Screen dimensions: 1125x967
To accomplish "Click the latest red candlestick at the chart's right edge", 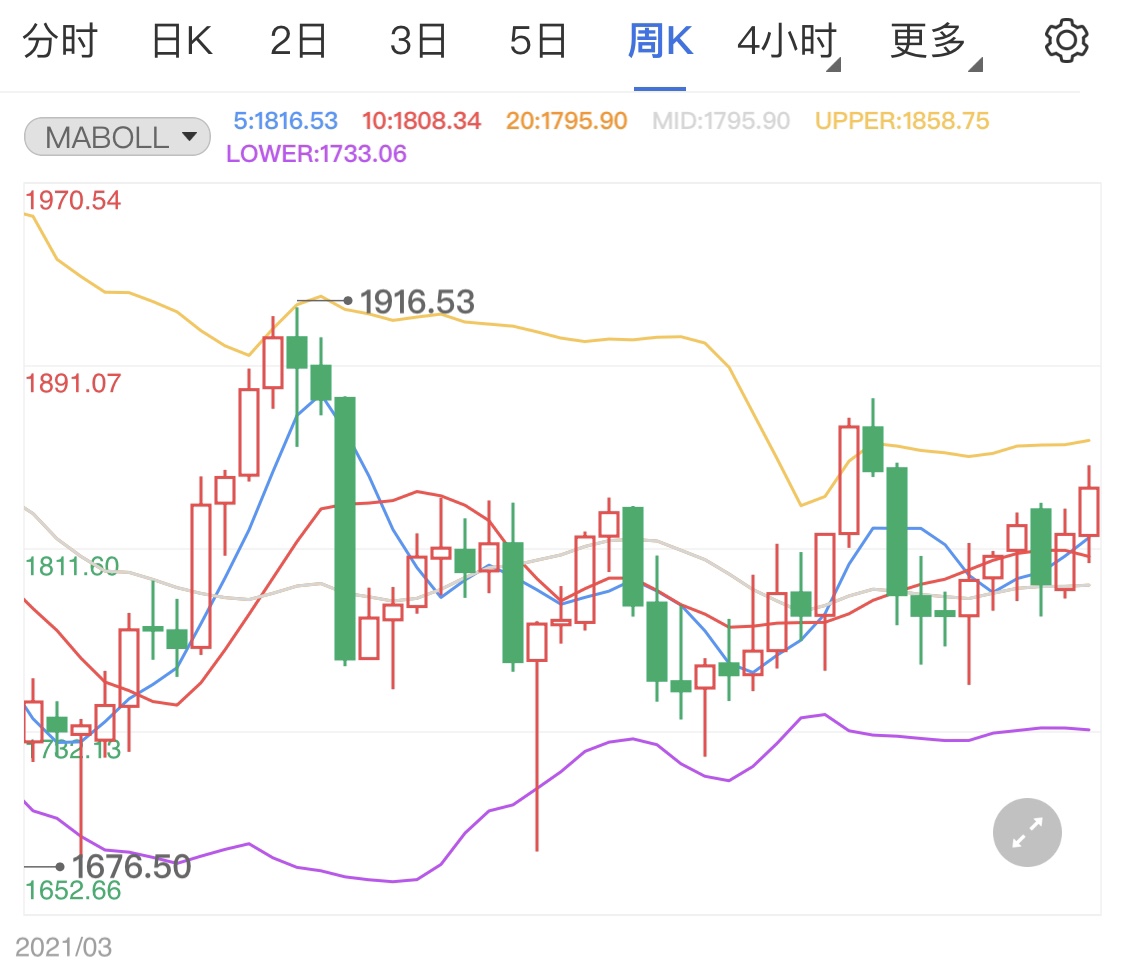I will [1088, 511].
